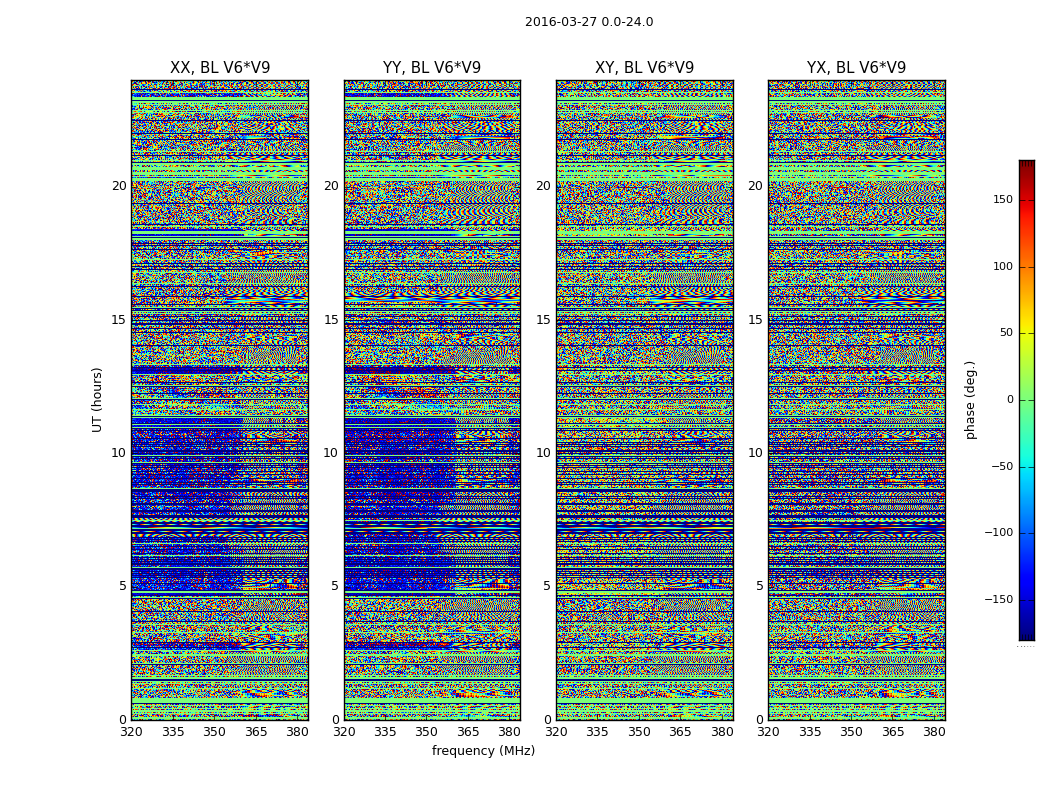Click x-tick '350' under the YY panel
Image resolution: width=1050 pixels, height=800 pixels.
pyautogui.click(x=427, y=732)
